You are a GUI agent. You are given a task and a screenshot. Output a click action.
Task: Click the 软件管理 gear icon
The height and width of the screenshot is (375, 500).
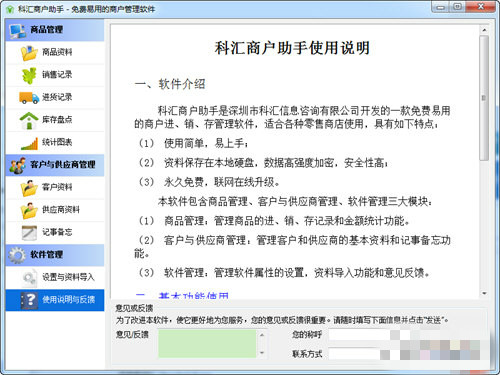click(17, 255)
